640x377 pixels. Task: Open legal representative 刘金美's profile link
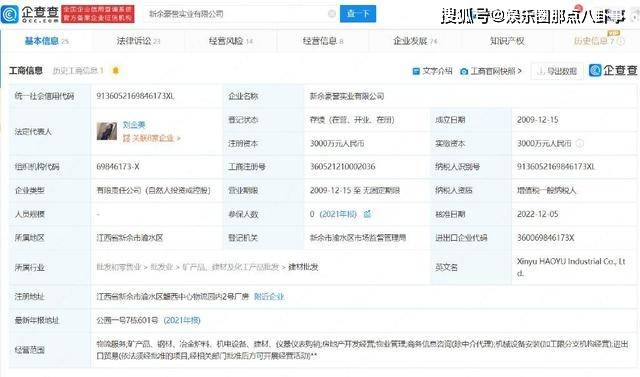tap(134, 125)
